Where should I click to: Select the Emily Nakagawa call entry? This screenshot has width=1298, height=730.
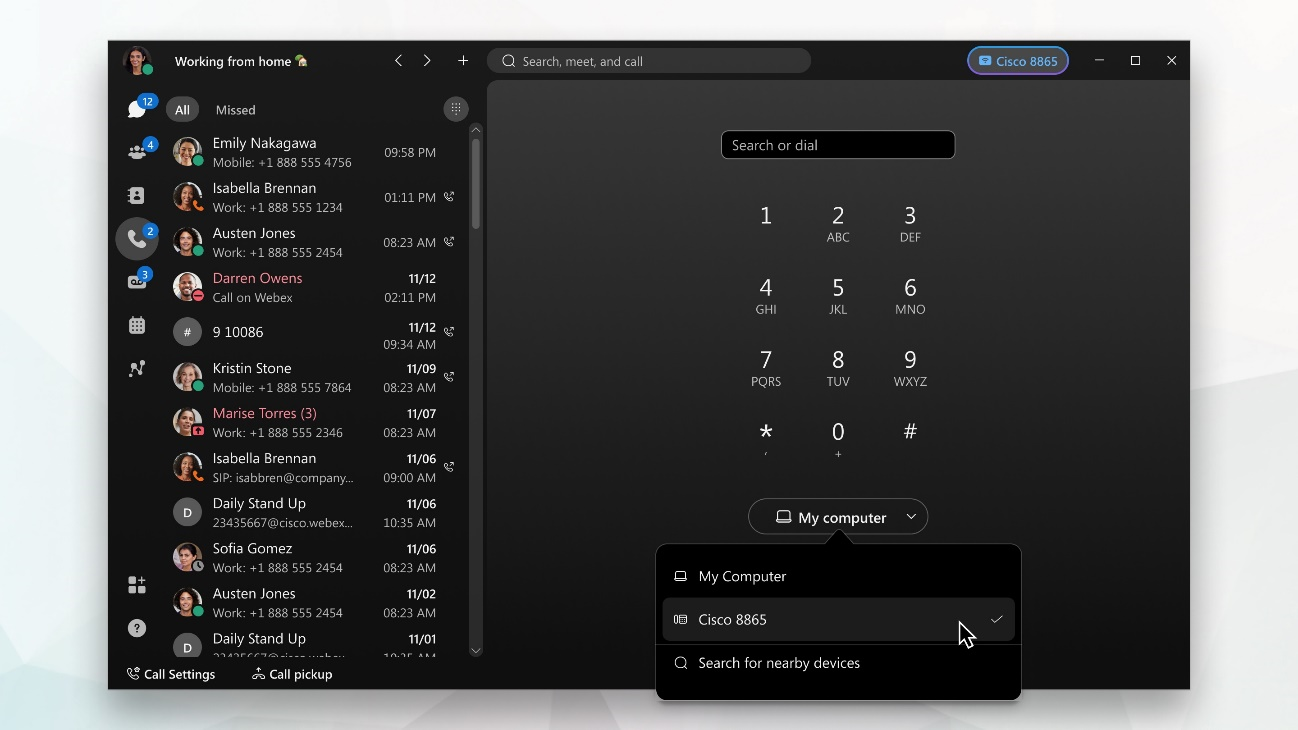[x=315, y=152]
